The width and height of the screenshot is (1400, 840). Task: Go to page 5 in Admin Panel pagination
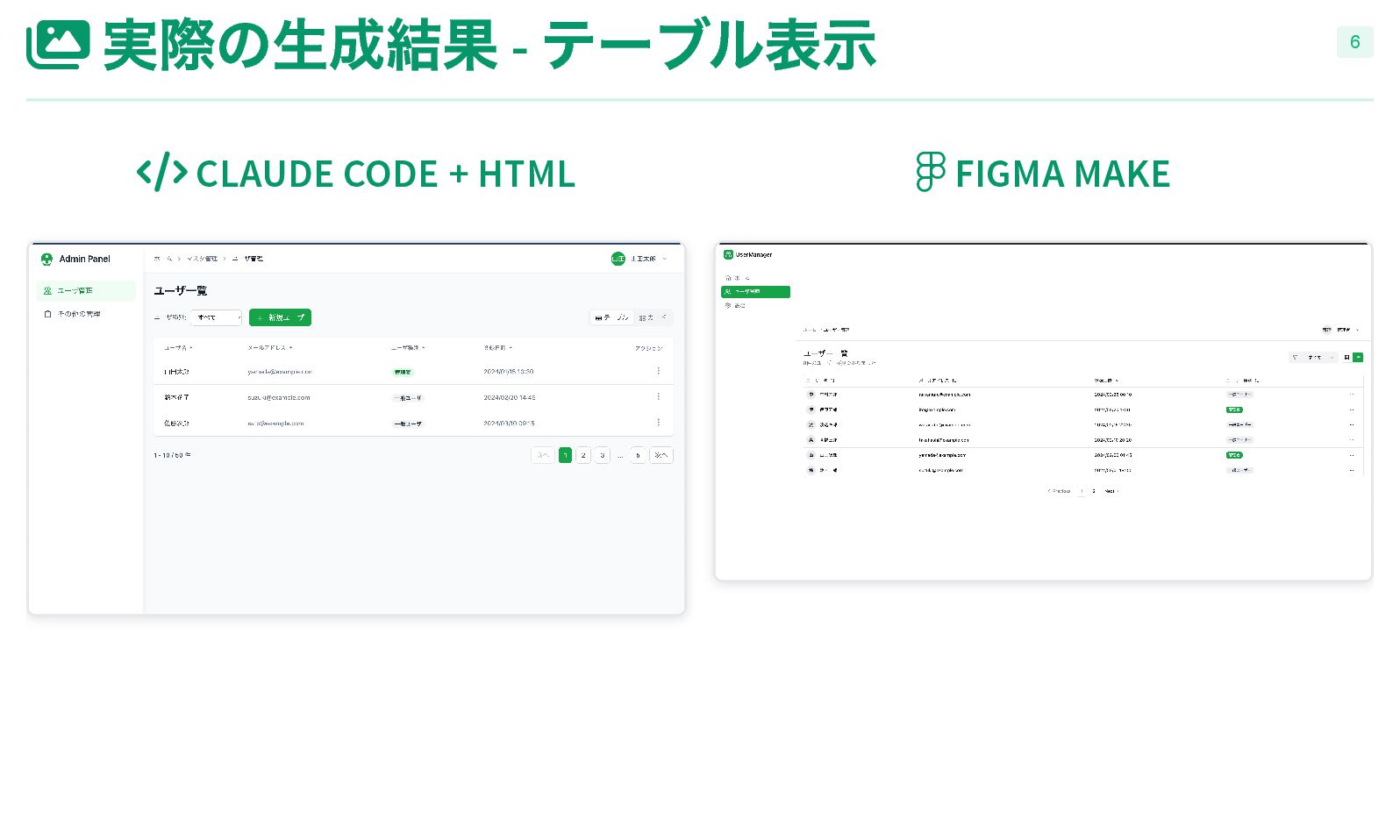pyautogui.click(x=638, y=455)
